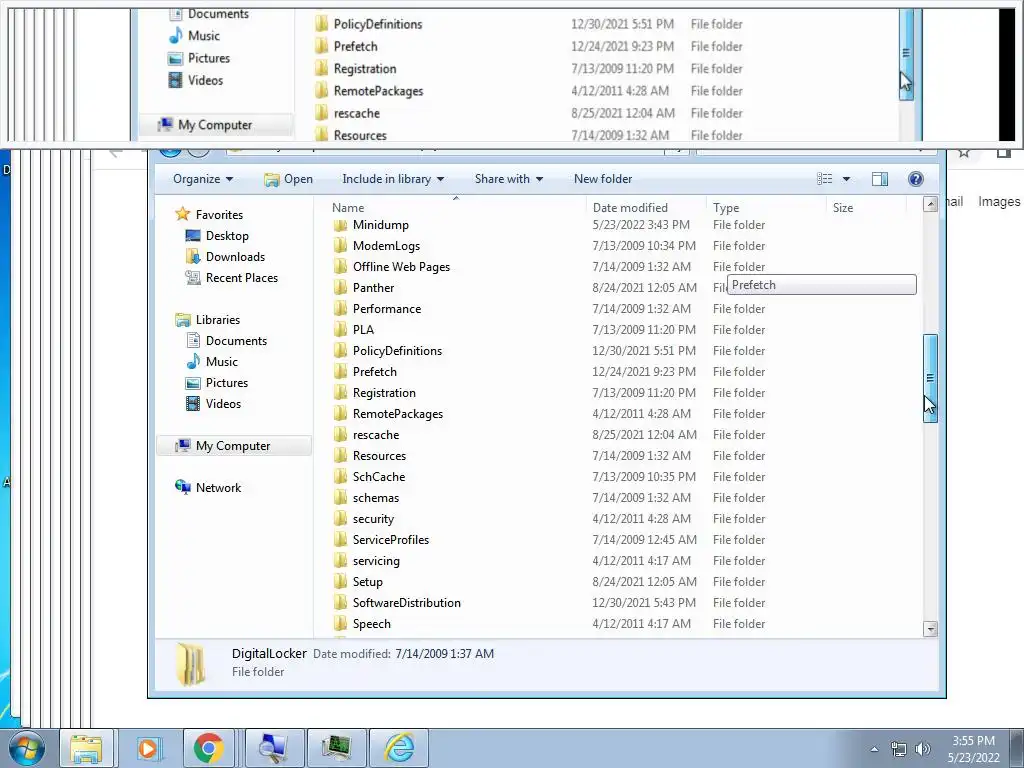Open the Music library
Image resolution: width=1024 pixels, height=768 pixels.
212,361
